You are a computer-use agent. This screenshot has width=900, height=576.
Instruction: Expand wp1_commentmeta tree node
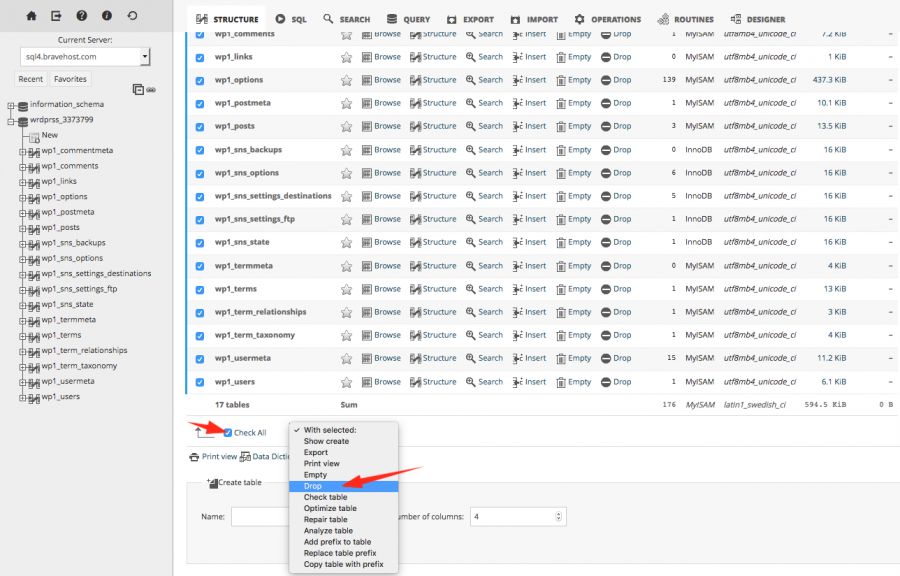tap(22, 152)
